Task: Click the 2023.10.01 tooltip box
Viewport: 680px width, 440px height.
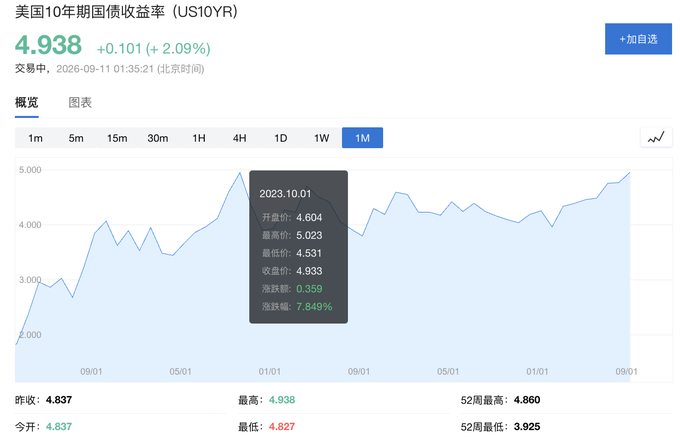Action: [298, 247]
